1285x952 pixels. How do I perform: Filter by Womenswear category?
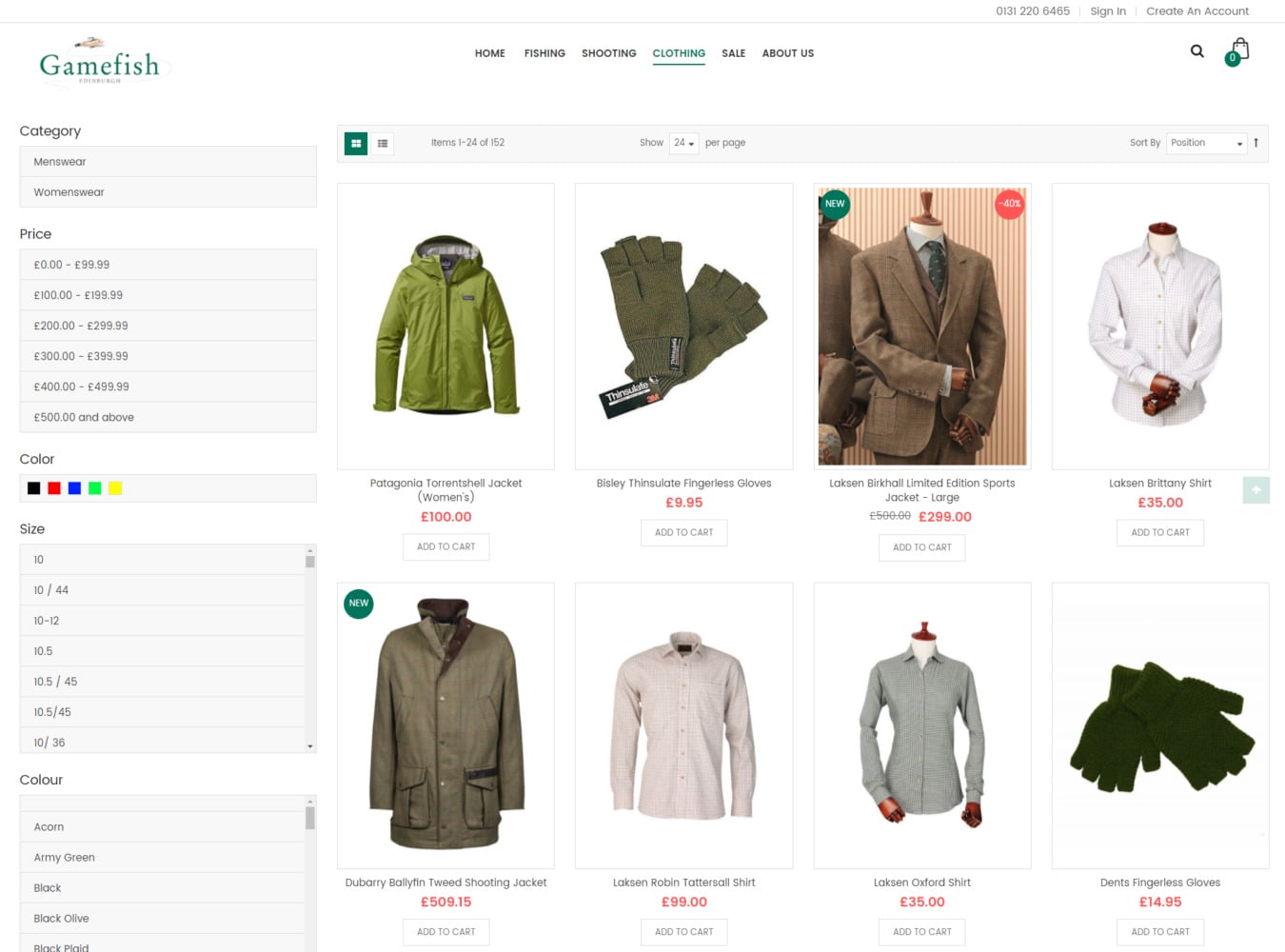click(x=168, y=192)
